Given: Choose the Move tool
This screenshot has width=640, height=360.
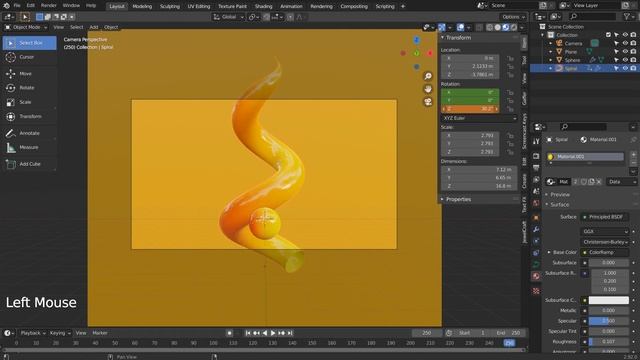Looking at the screenshot, I should tap(29, 73).
